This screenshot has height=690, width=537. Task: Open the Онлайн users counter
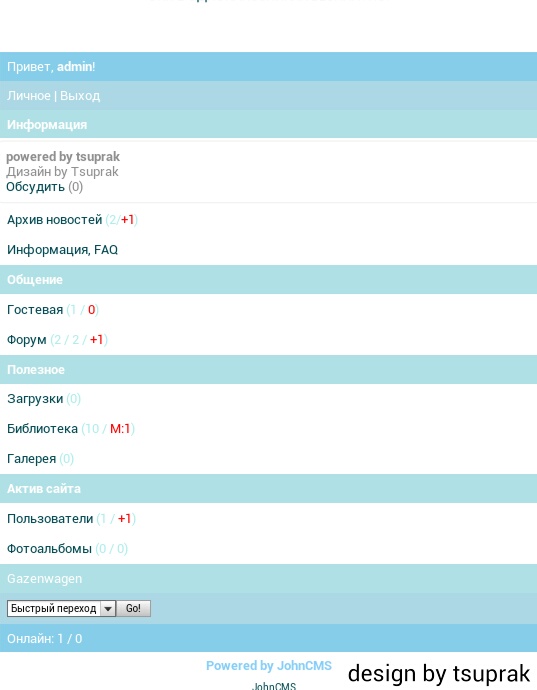44,639
